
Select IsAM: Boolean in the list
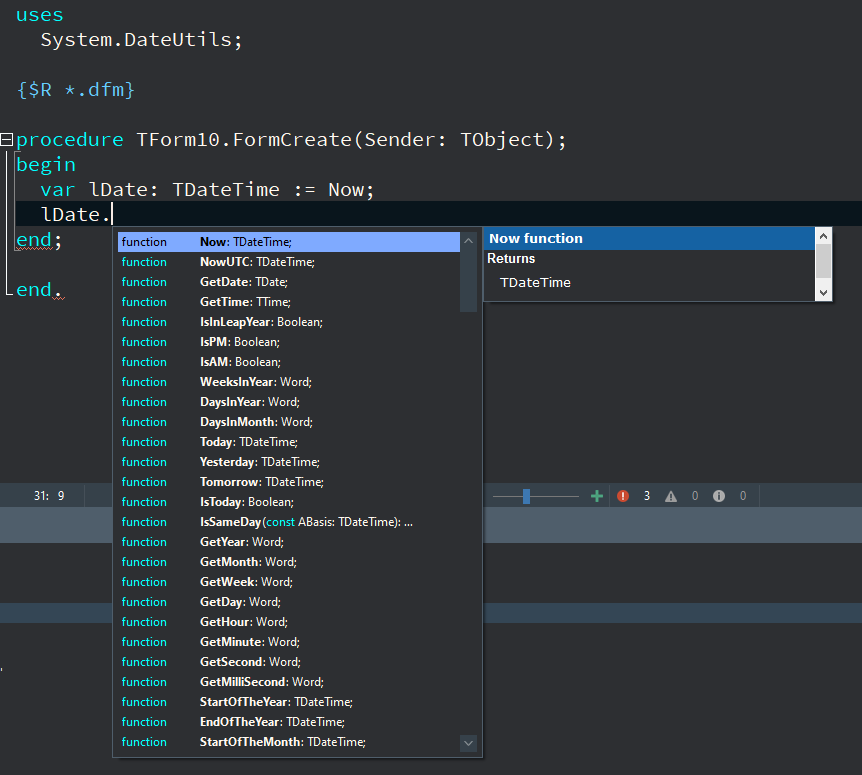pos(289,362)
